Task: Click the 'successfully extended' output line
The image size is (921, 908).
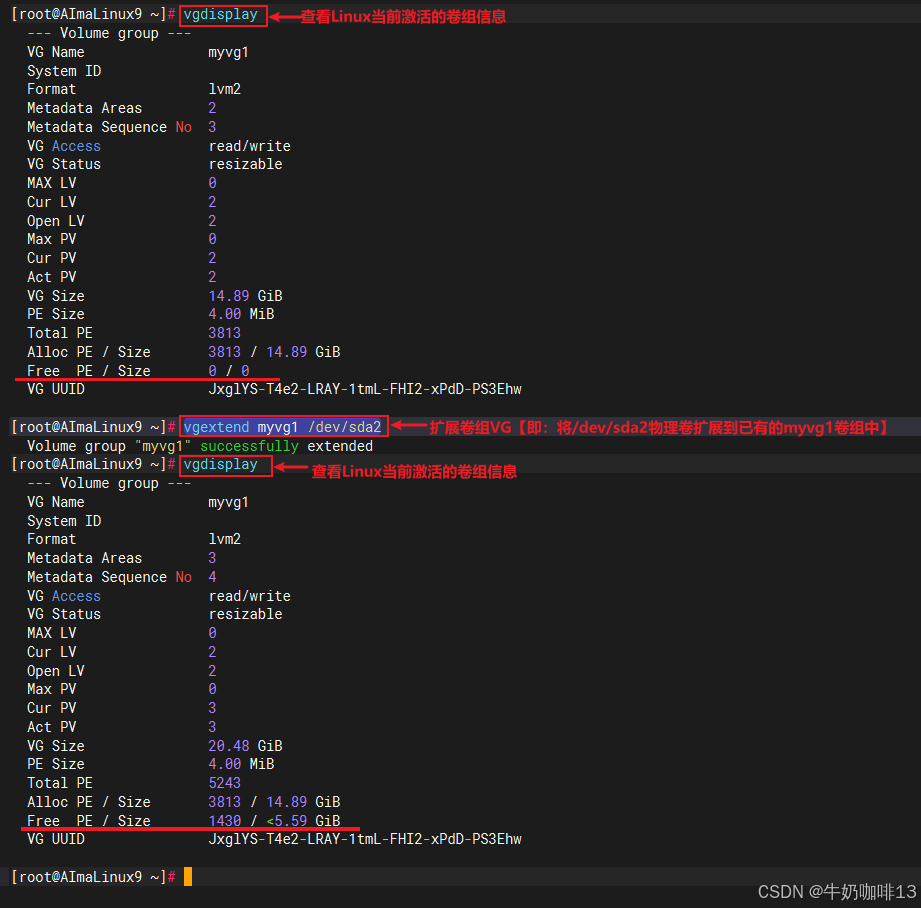Action: pos(200,446)
